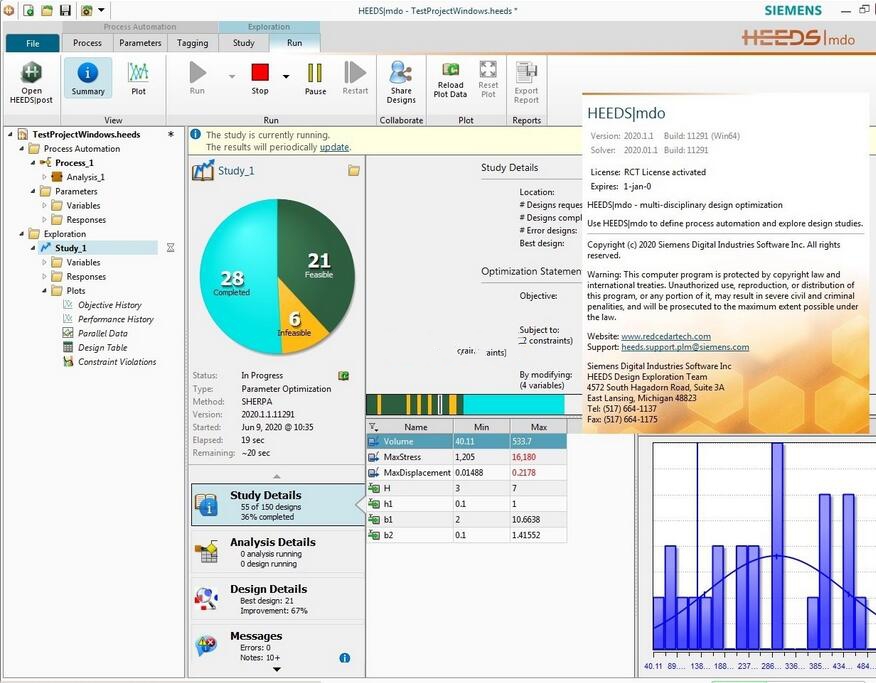Open Constraint Violations plot
This screenshot has width=876, height=683.
pyautogui.click(x=117, y=362)
